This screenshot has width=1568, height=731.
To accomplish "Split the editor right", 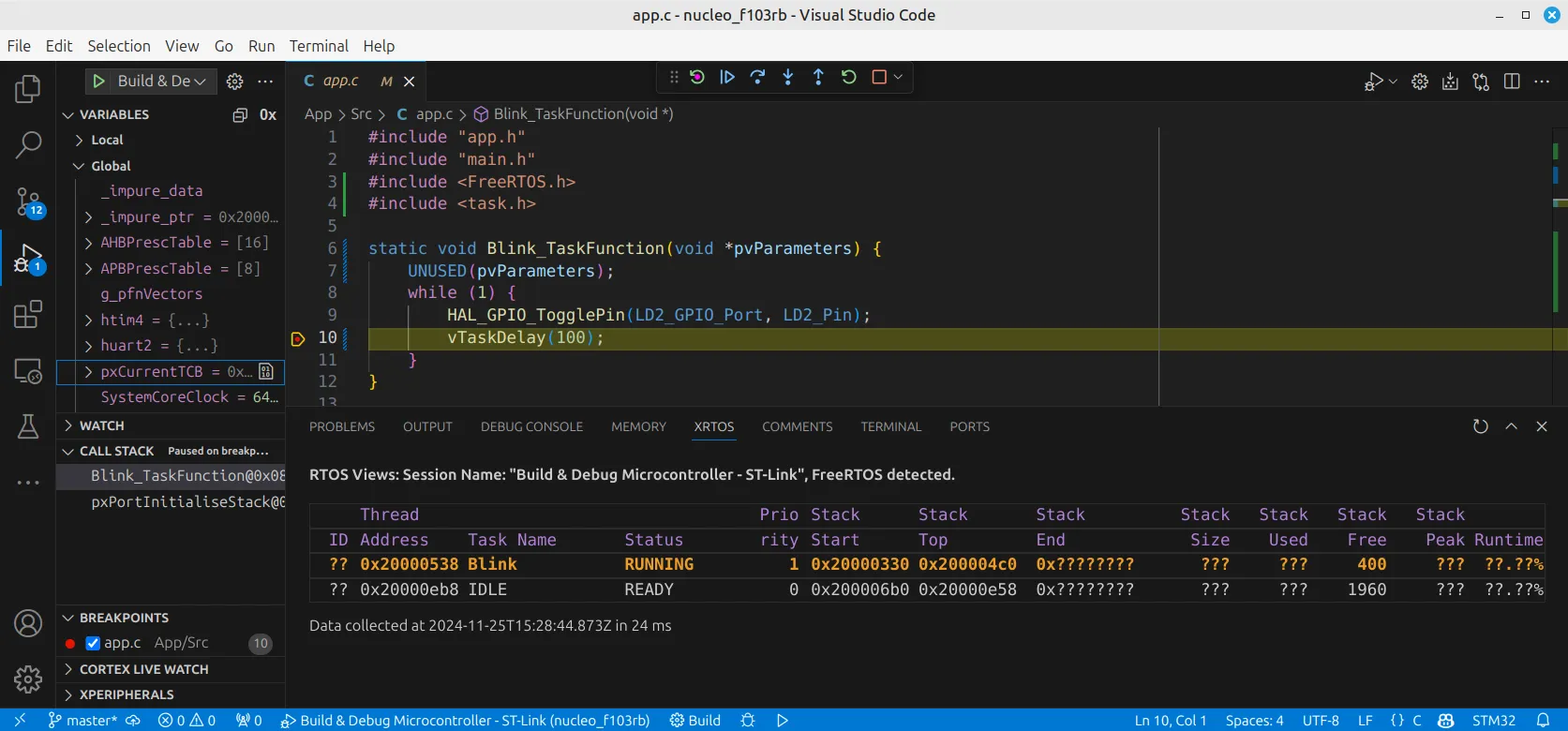I will pyautogui.click(x=1512, y=82).
